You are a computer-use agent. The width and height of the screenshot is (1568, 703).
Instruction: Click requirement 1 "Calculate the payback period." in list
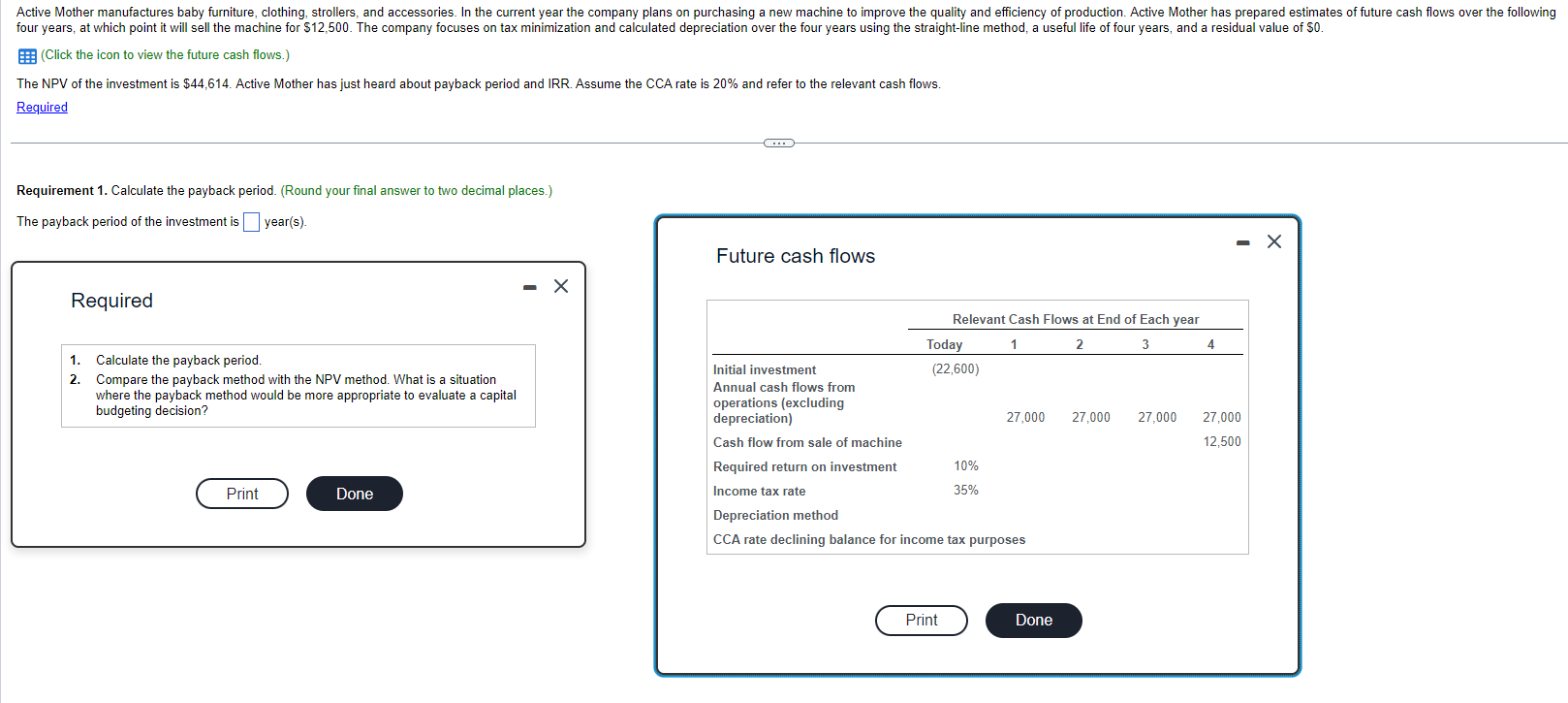[178, 361]
